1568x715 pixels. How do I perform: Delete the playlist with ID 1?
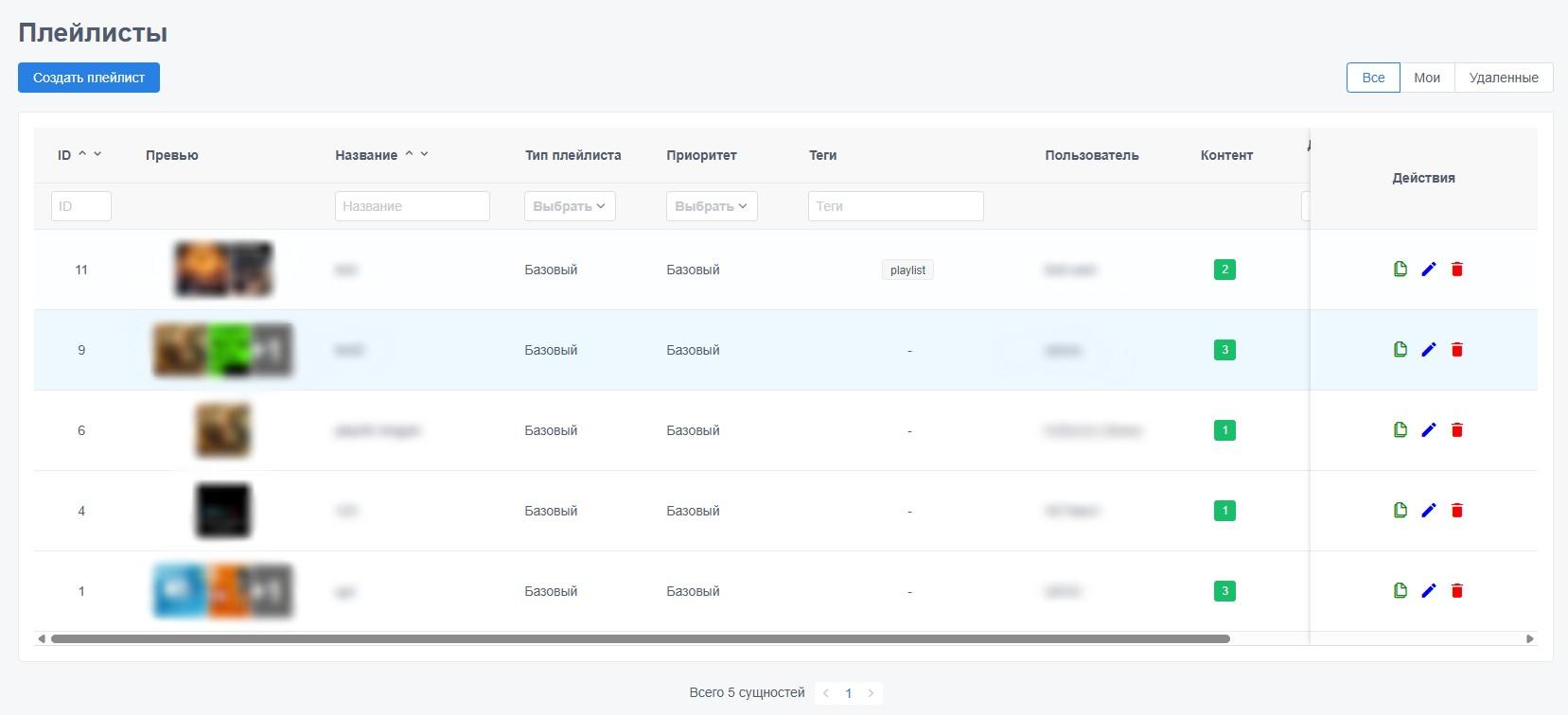[1457, 591]
